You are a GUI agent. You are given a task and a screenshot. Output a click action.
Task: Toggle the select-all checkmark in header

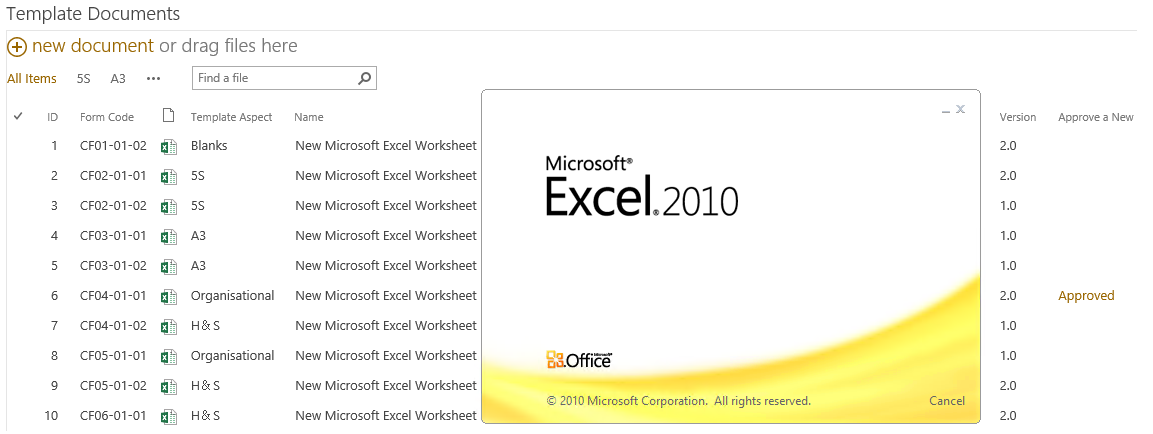coord(18,117)
